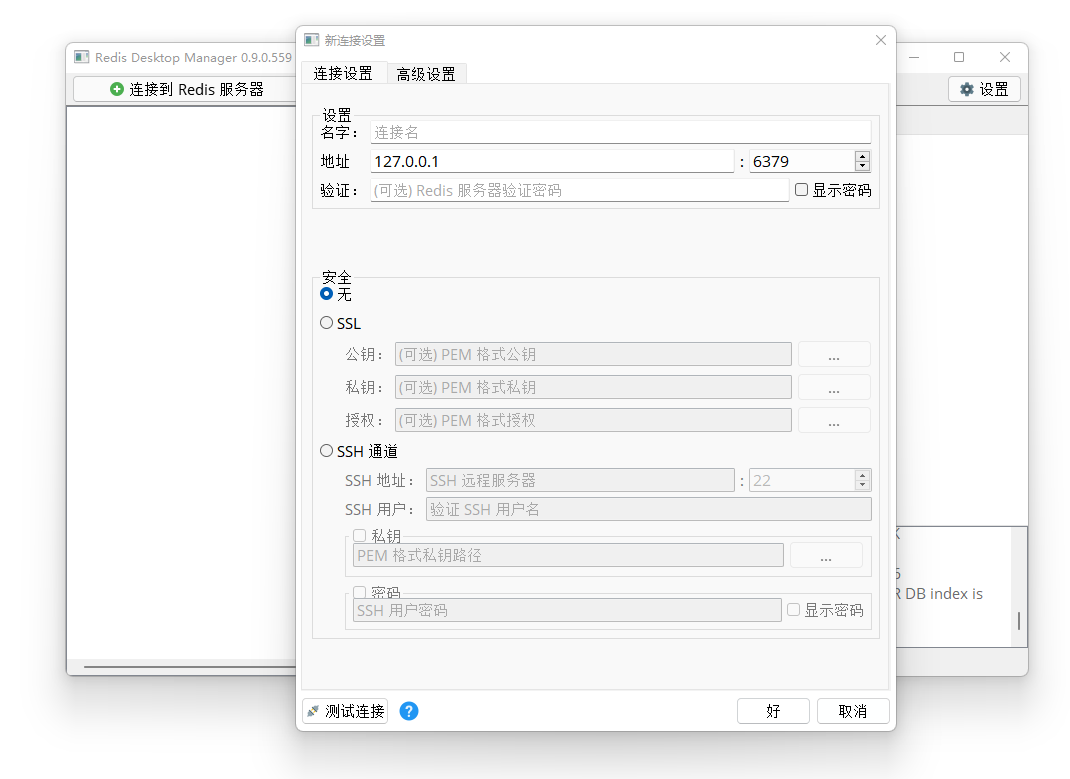This screenshot has width=1070, height=779.
Task: Browse for the 公钥 file with the ... button
Action: 834,355
